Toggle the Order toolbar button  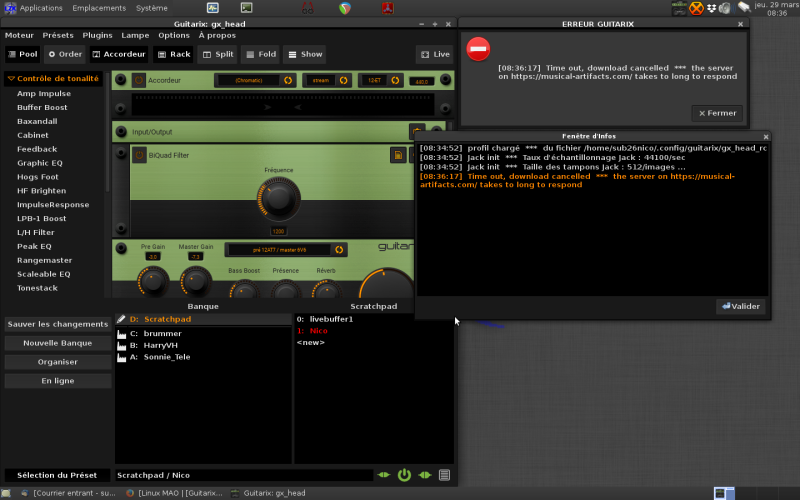[x=65, y=54]
